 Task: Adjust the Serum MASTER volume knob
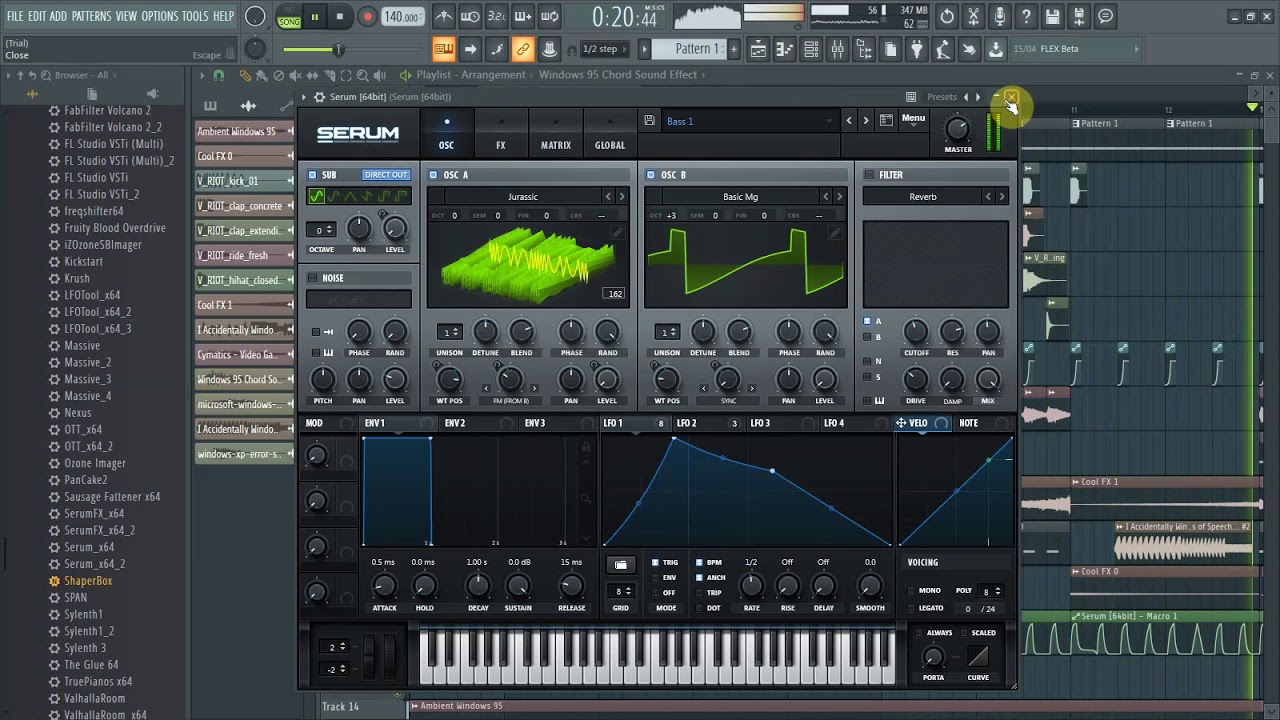pyautogui.click(x=957, y=128)
